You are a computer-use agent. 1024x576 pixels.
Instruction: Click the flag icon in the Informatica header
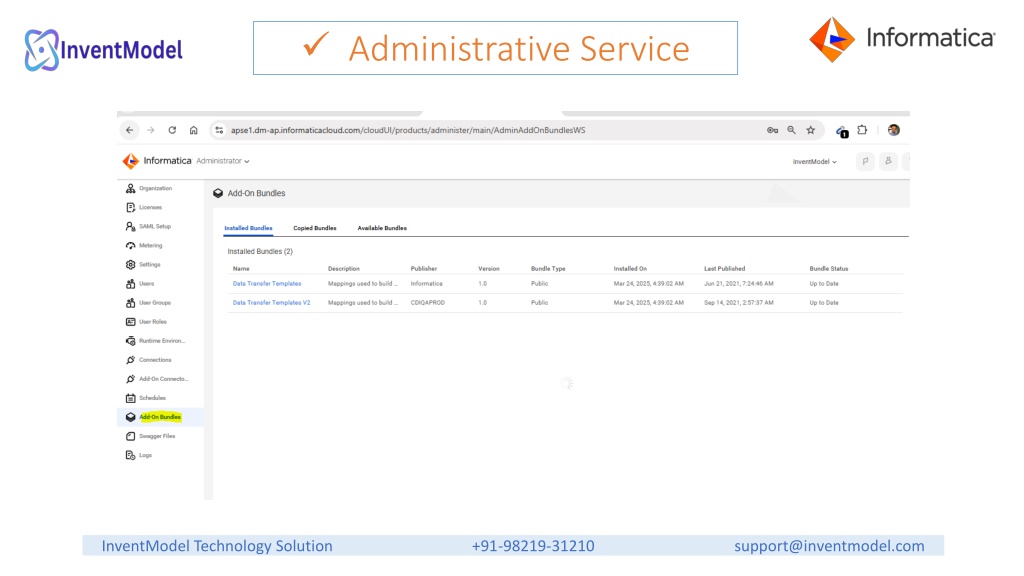click(x=865, y=161)
